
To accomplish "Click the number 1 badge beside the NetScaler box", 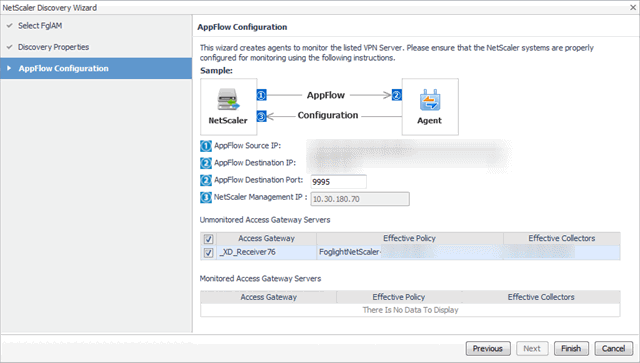I will coord(261,95).
